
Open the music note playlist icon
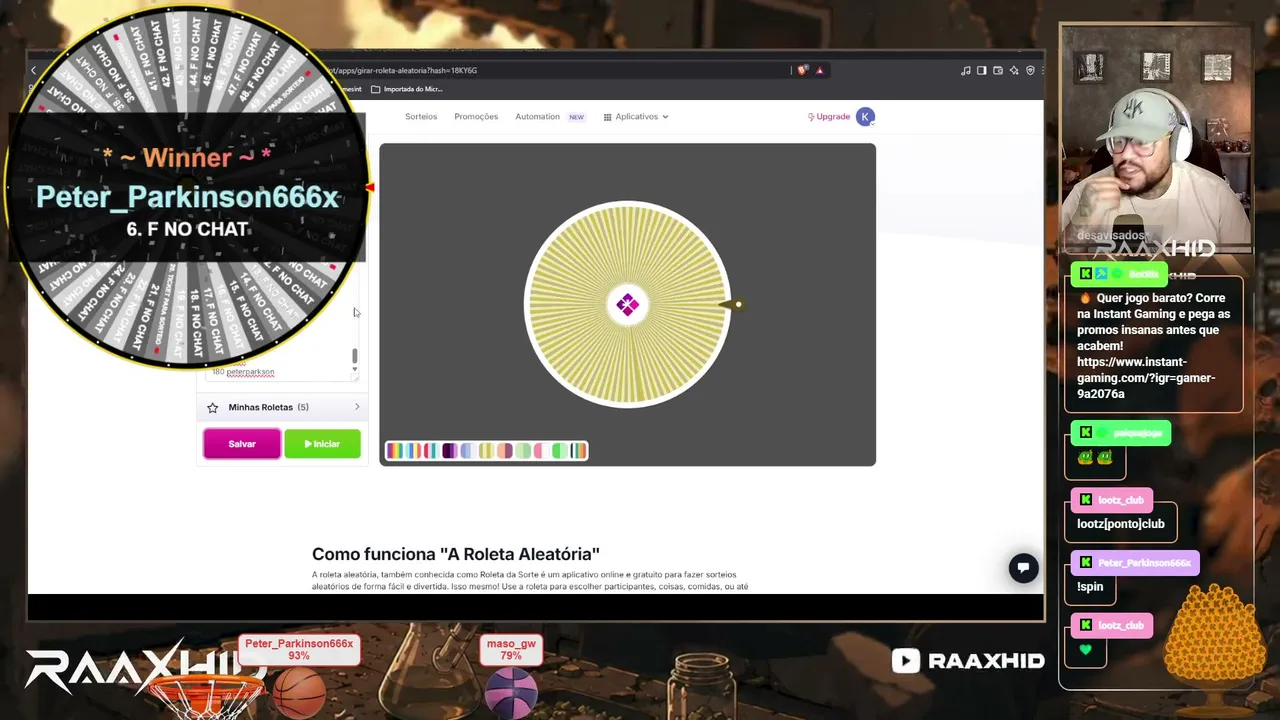pos(965,70)
